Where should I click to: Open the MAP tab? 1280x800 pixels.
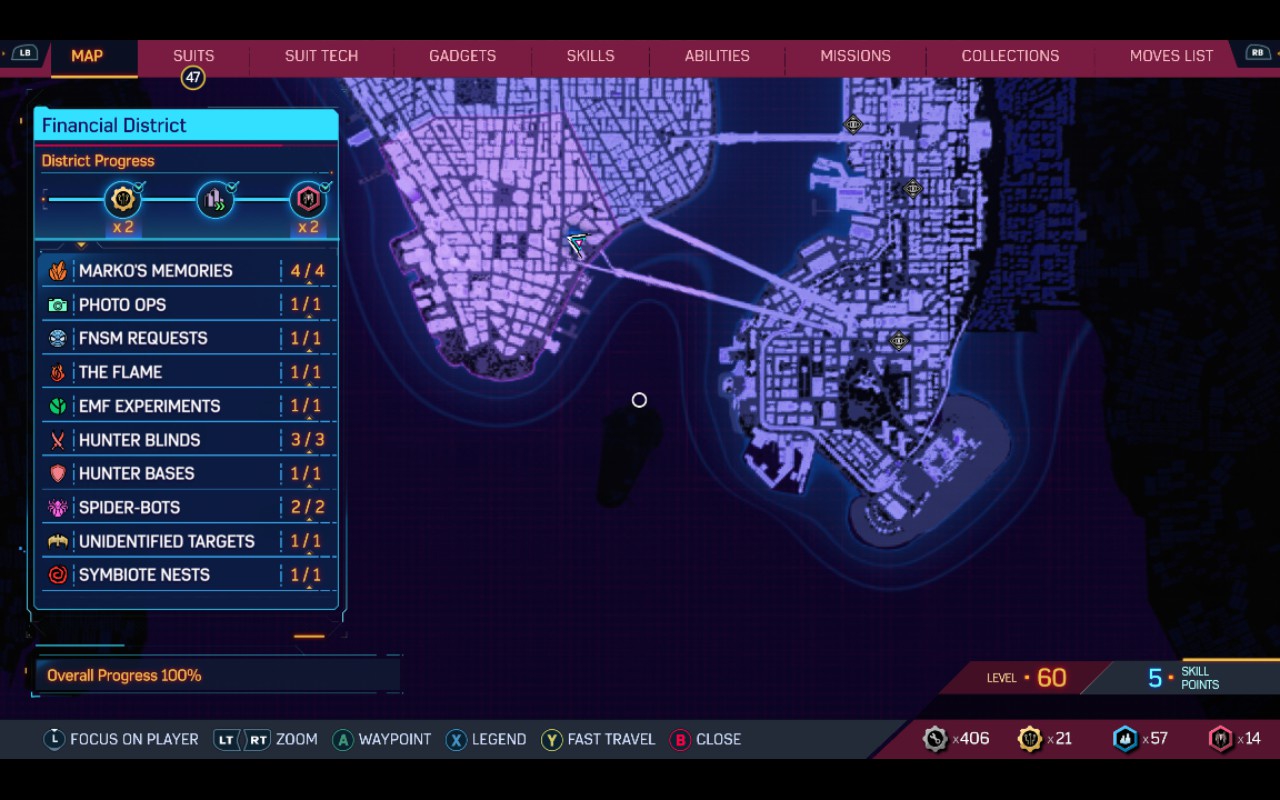[x=87, y=56]
